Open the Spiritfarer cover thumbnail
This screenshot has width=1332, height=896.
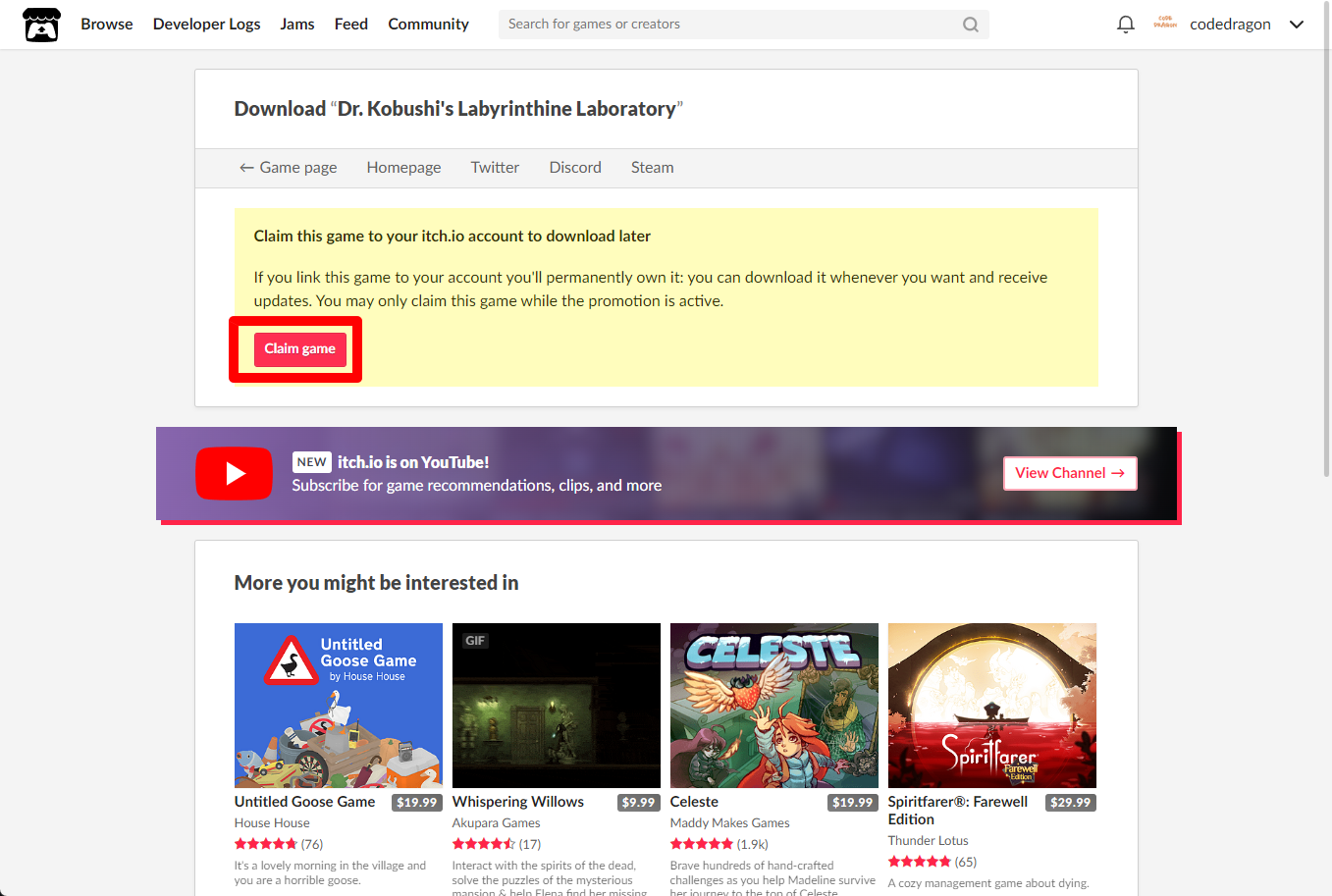click(x=992, y=706)
